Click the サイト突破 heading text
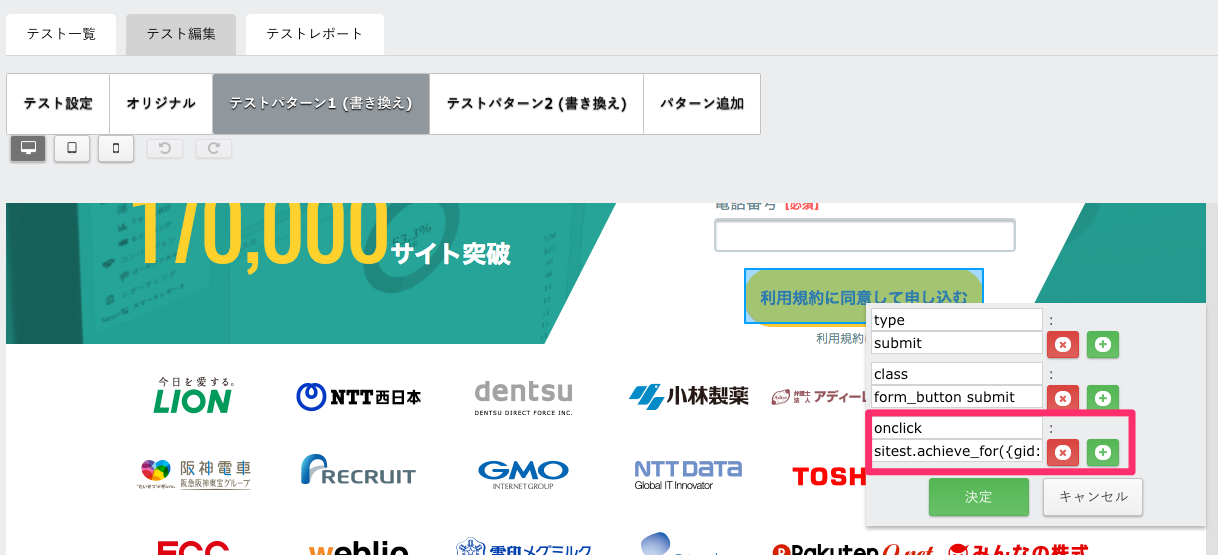The image size is (1218, 555). (450, 253)
